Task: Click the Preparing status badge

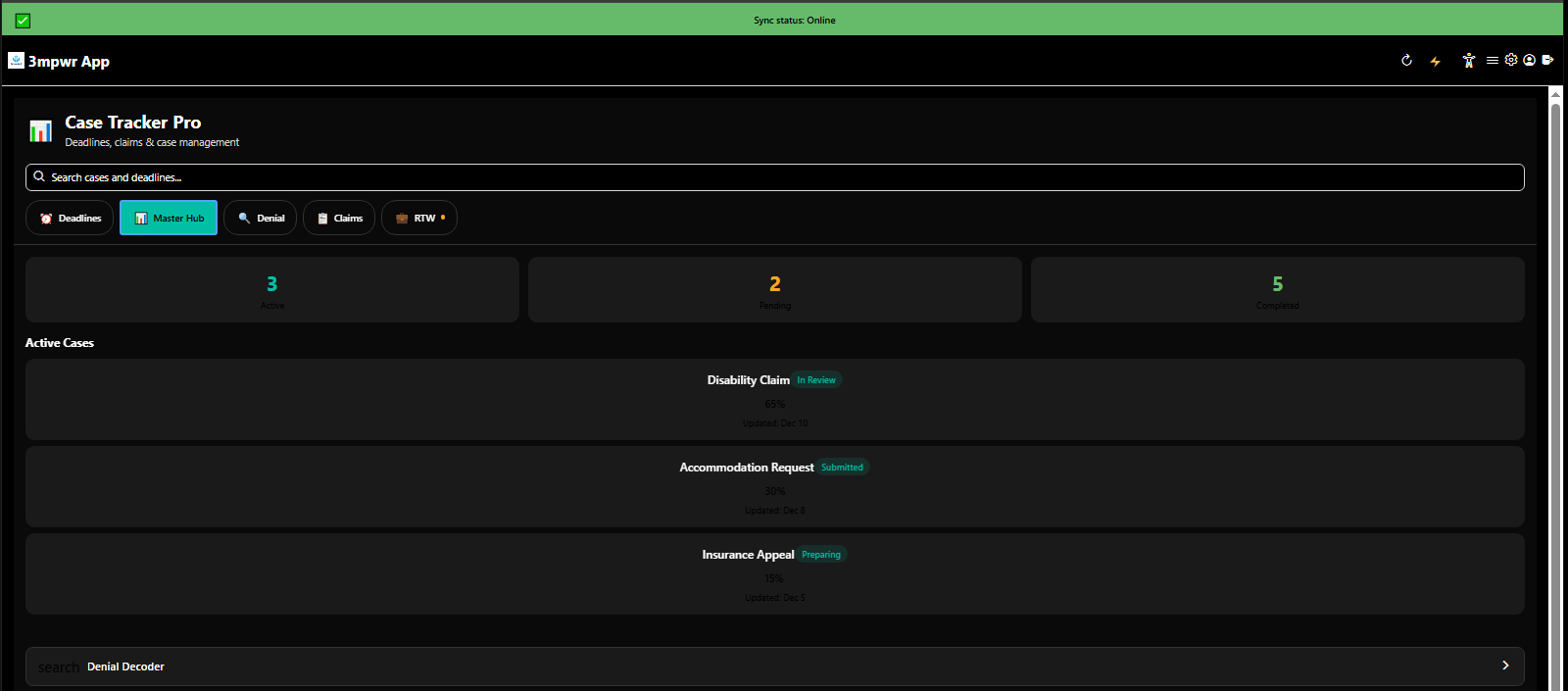Action: click(821, 555)
